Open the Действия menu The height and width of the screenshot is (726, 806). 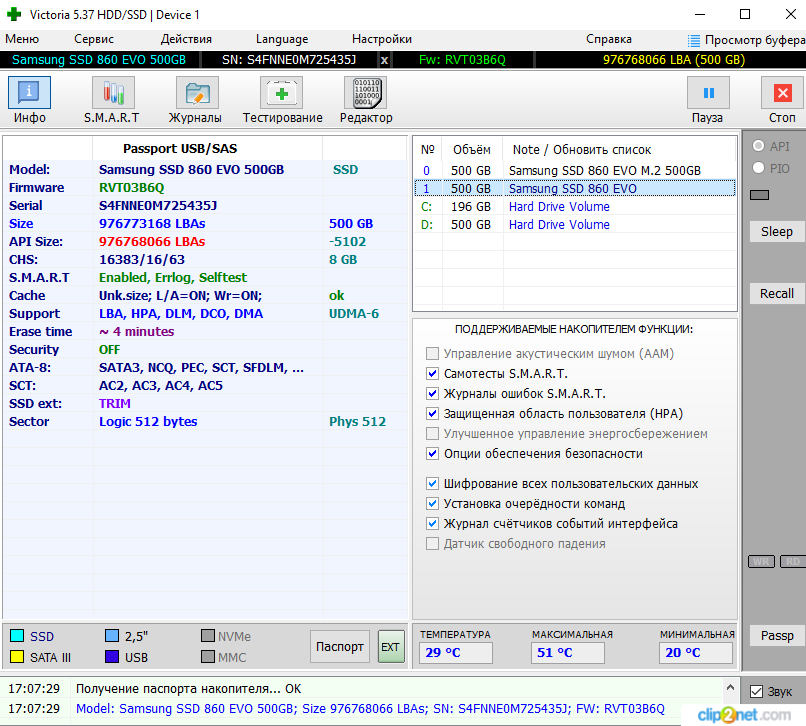(x=186, y=39)
